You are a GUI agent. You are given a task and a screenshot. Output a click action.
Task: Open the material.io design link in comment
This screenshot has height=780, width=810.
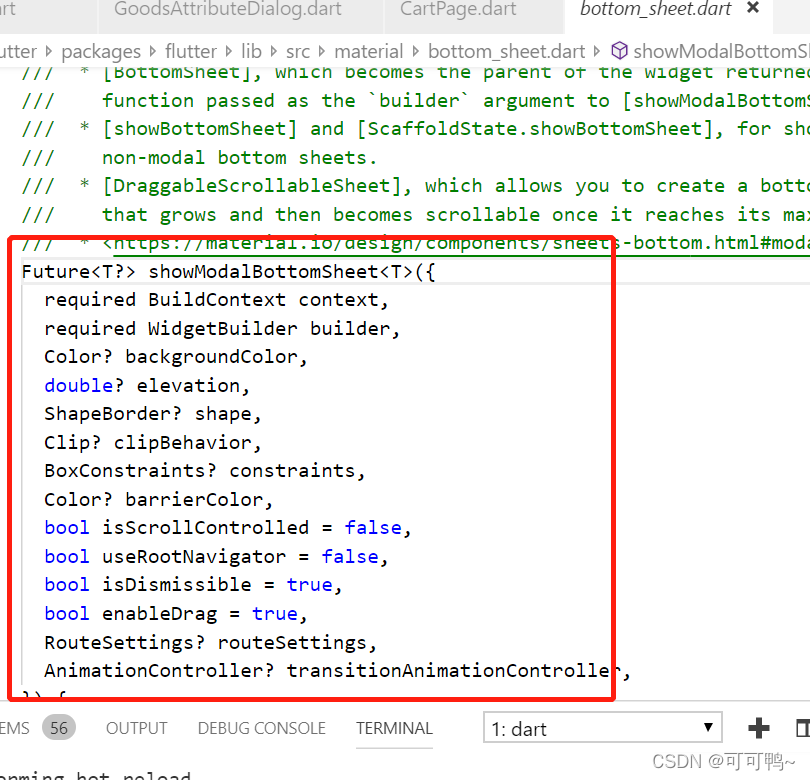coord(460,243)
